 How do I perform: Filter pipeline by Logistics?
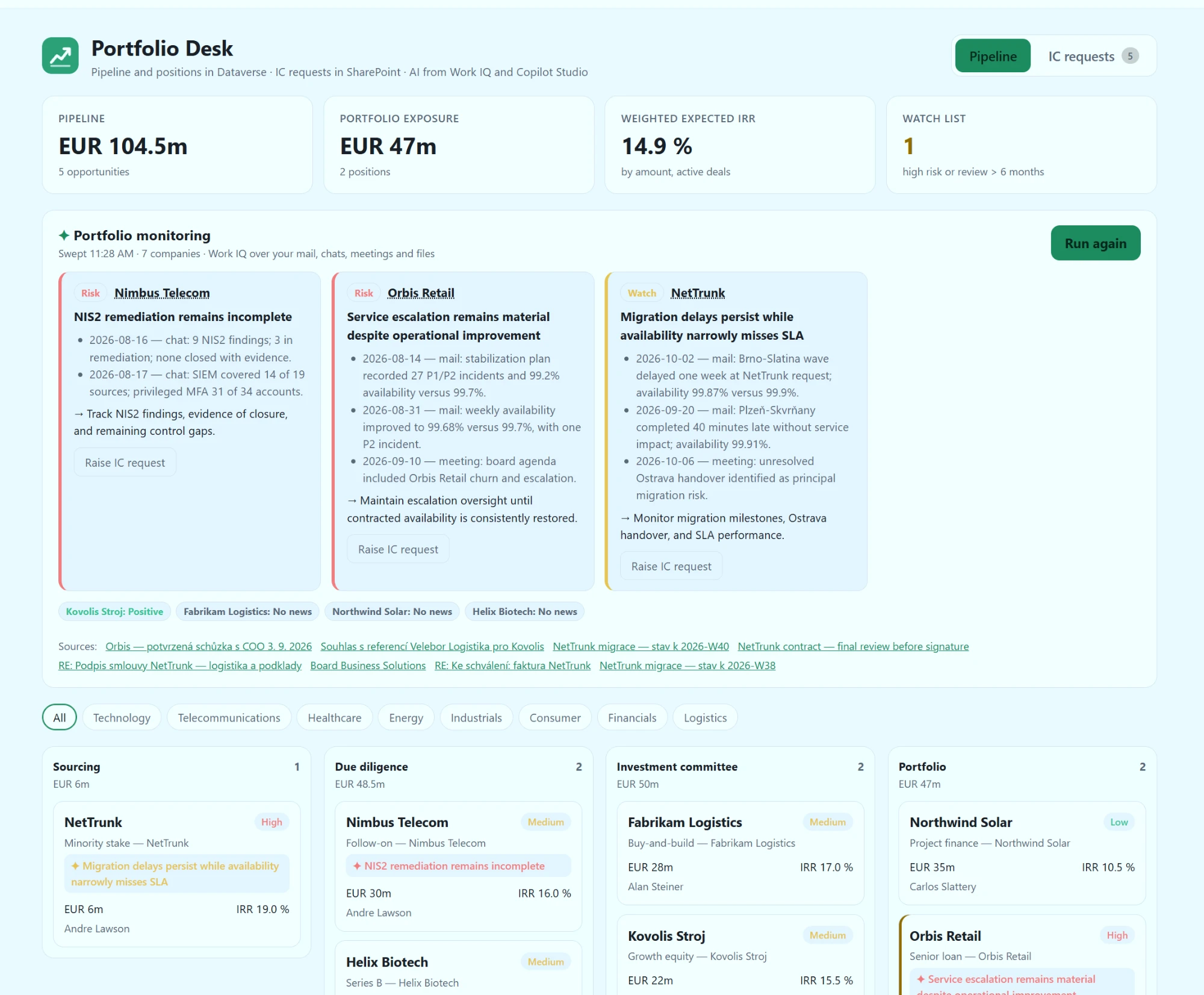click(705, 717)
